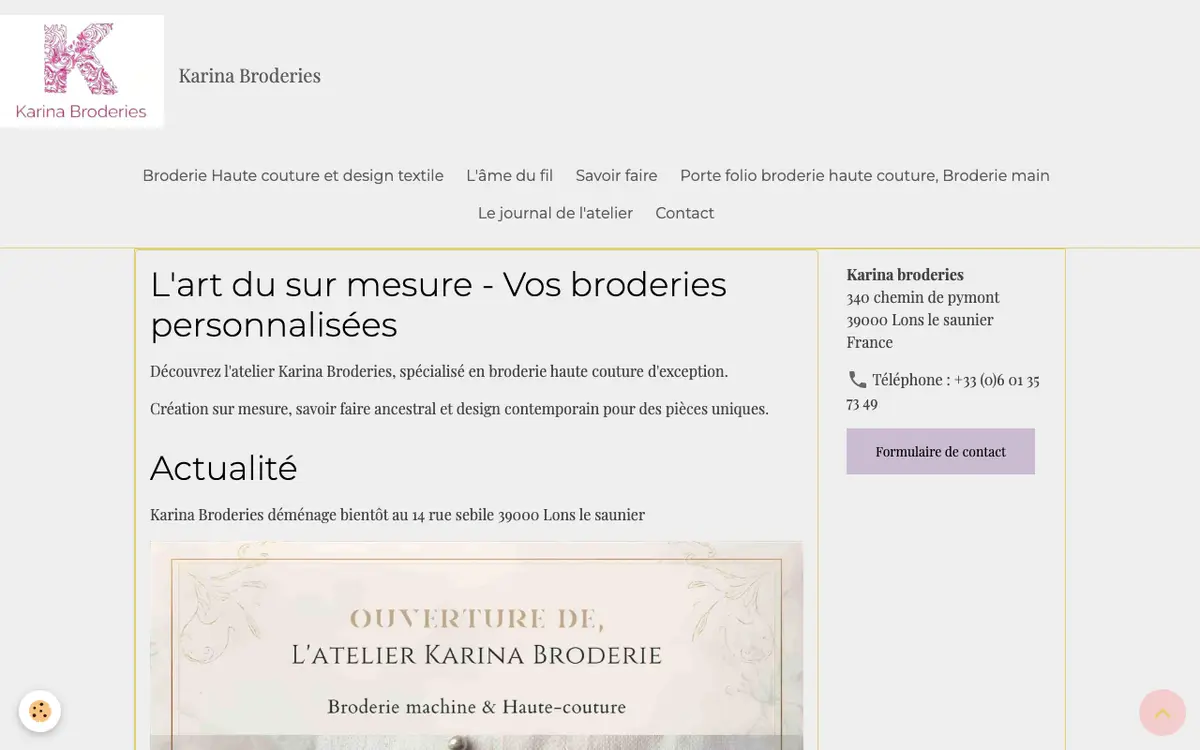Open the L'âme du fil page

point(509,175)
